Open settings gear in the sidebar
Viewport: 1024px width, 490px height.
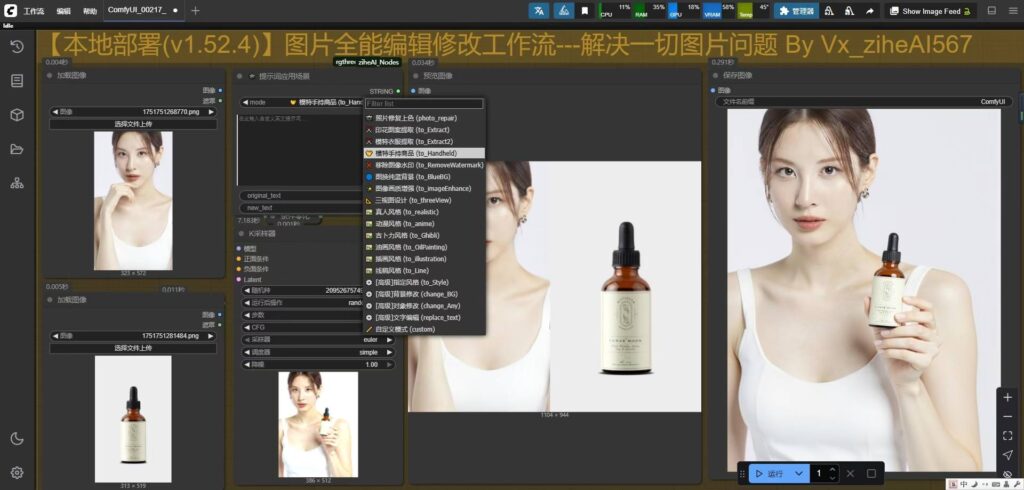coord(17,472)
